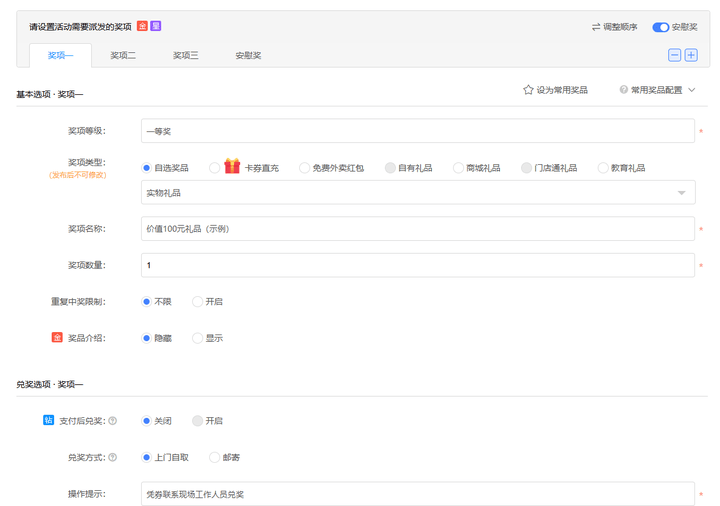
Task: Open the 安慰奖 tab
Action: click(248, 55)
